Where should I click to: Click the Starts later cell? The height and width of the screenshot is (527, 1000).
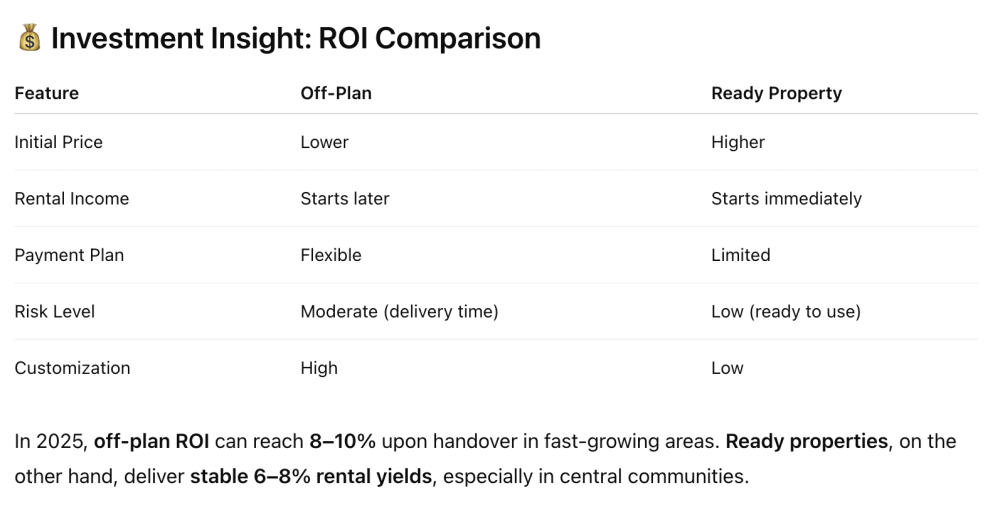pyautogui.click(x=345, y=198)
